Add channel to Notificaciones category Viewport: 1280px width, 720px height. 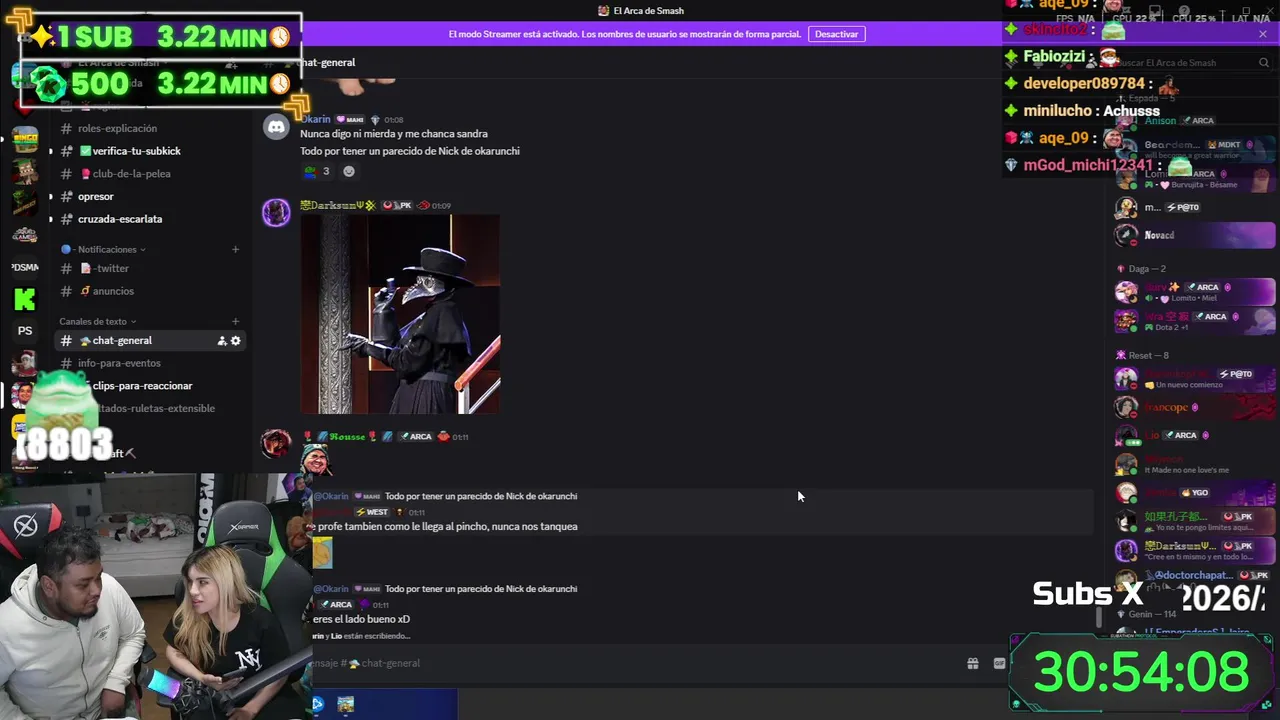pyautogui.click(x=236, y=249)
